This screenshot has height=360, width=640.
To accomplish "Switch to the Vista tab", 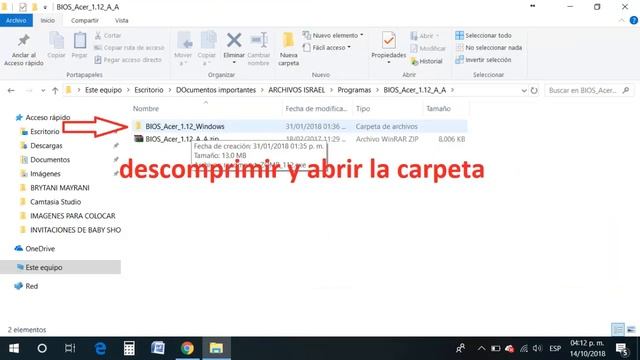I will (x=121, y=20).
